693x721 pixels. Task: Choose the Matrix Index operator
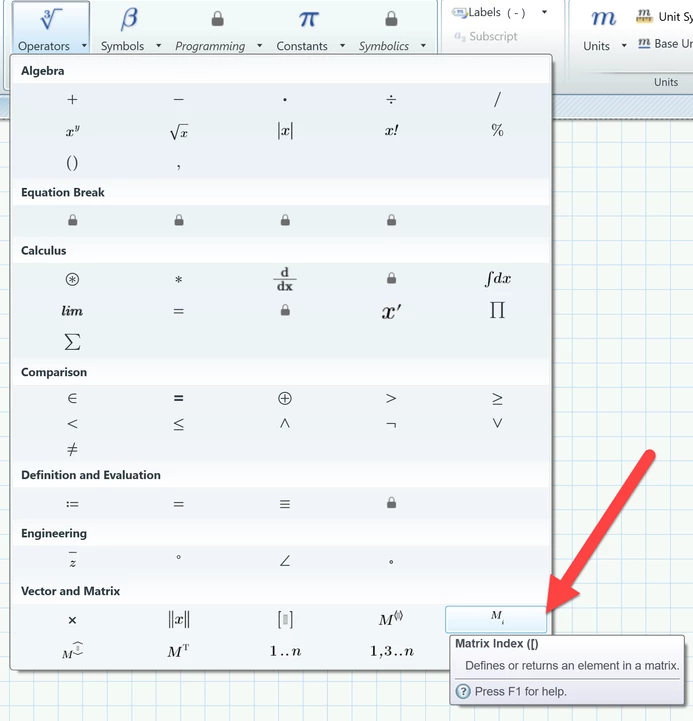[496, 619]
